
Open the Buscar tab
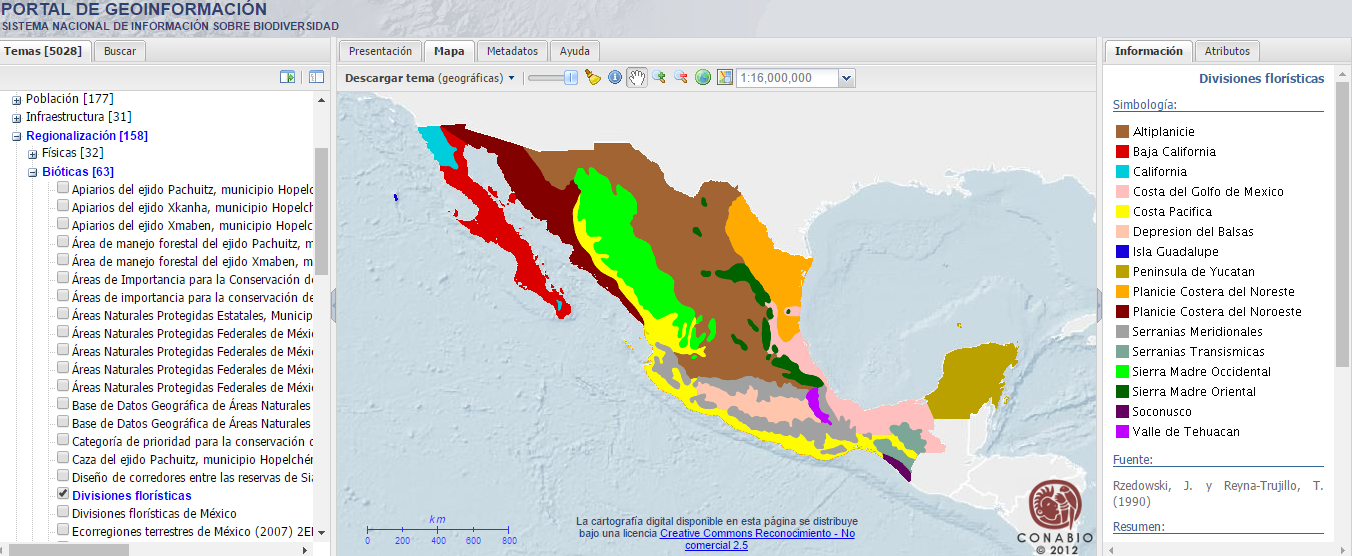(x=120, y=51)
